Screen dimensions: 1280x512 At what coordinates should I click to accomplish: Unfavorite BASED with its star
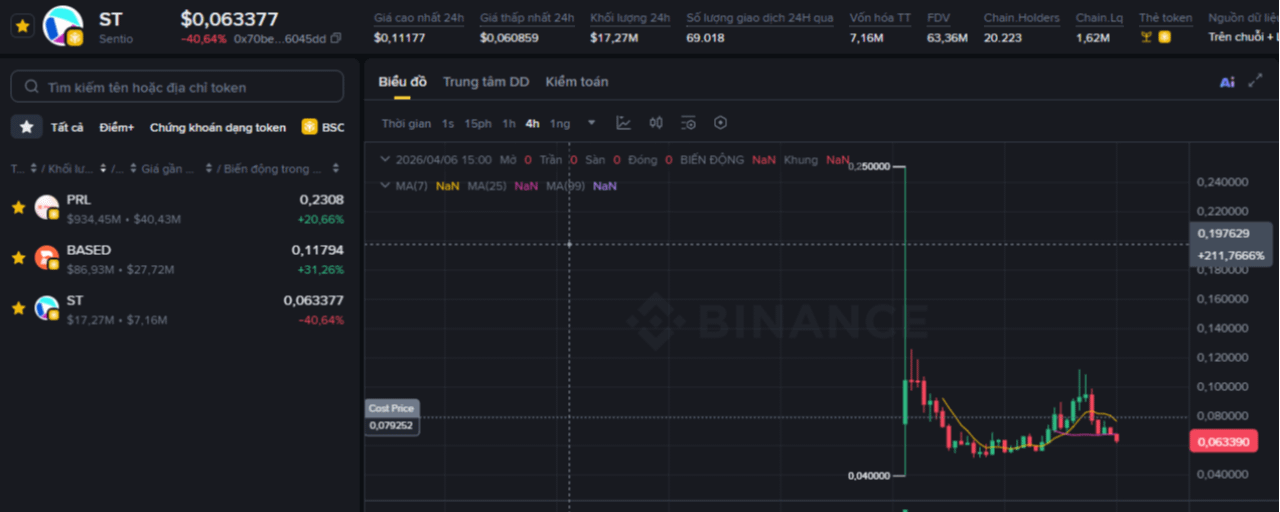tap(18, 258)
